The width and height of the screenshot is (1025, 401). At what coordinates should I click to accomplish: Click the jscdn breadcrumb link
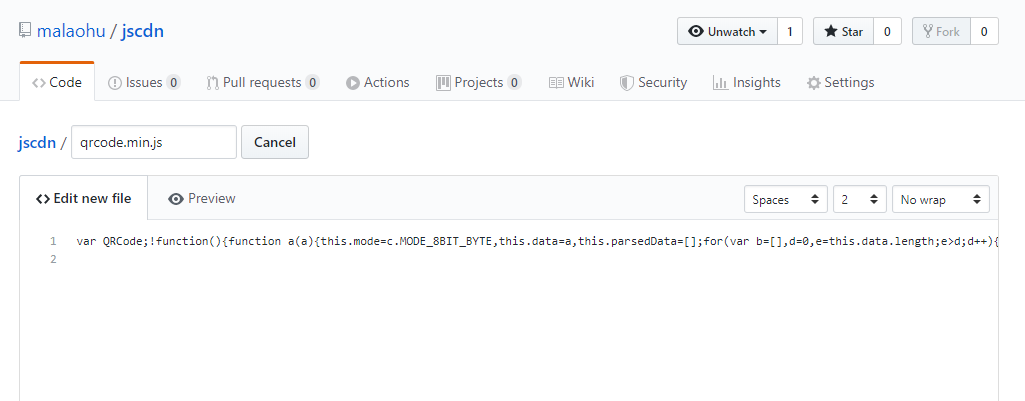(x=37, y=142)
